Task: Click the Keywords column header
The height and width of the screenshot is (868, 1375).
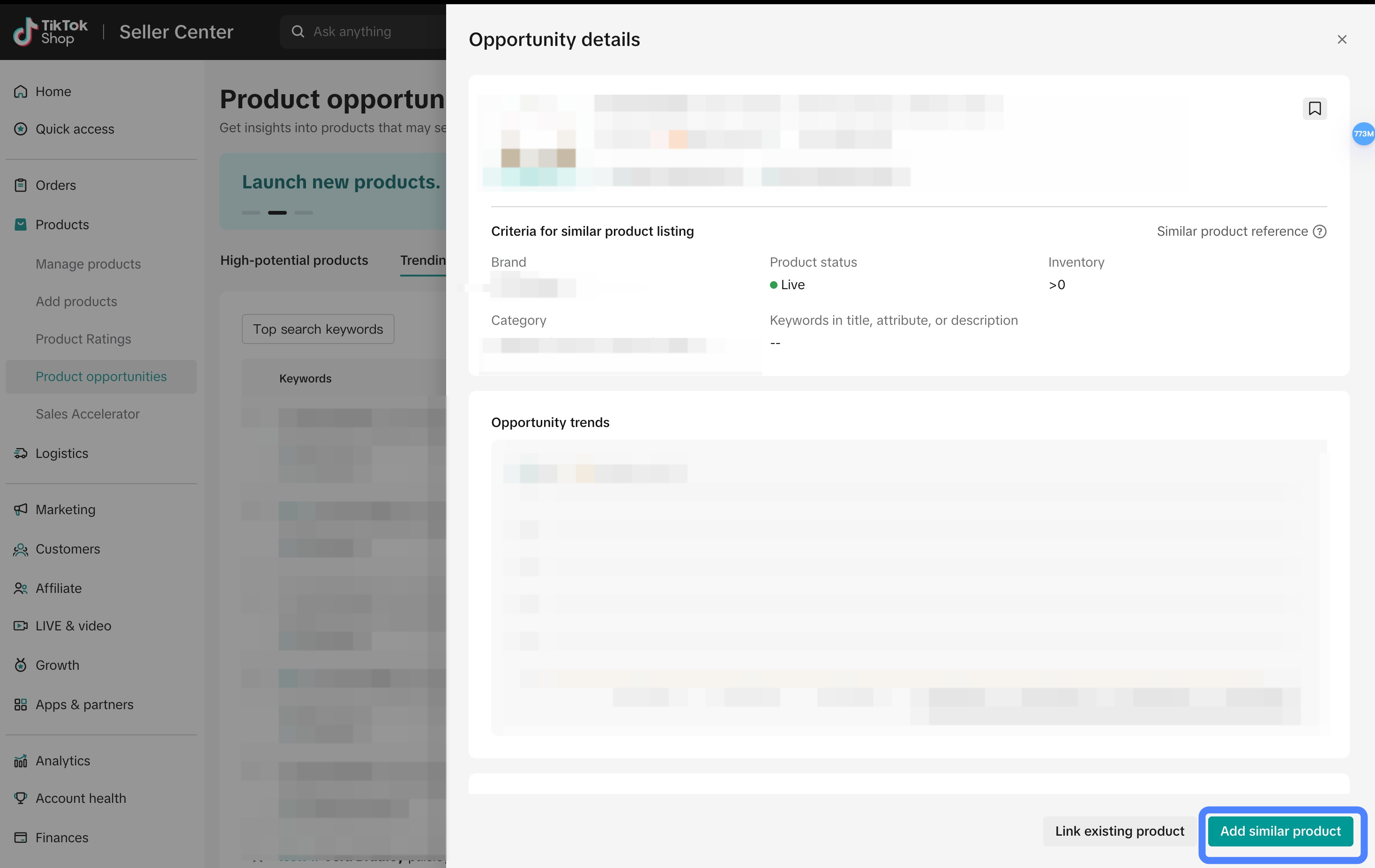Action: click(x=305, y=379)
